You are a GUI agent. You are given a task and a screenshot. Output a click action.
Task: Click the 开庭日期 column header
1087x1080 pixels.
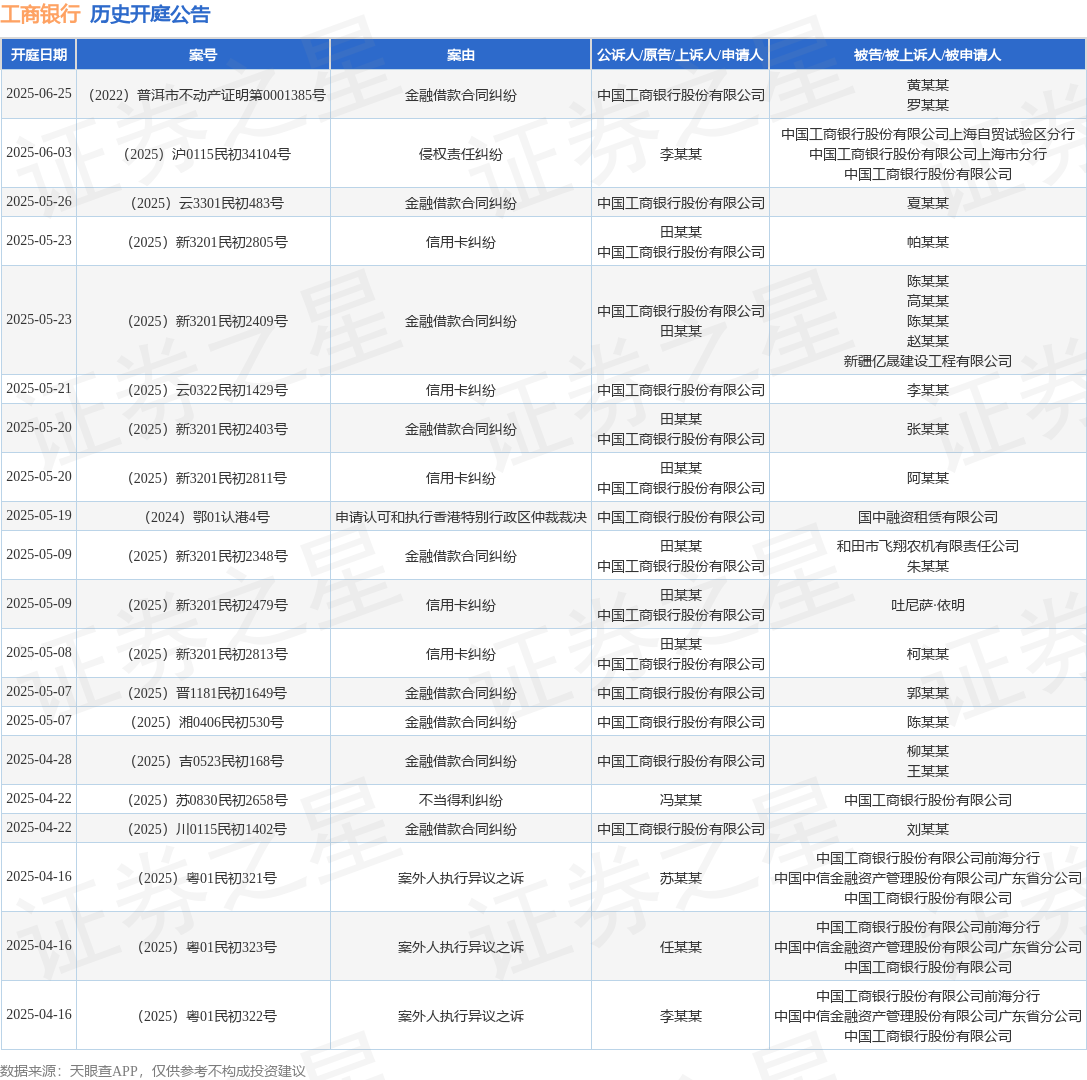pos(39,55)
